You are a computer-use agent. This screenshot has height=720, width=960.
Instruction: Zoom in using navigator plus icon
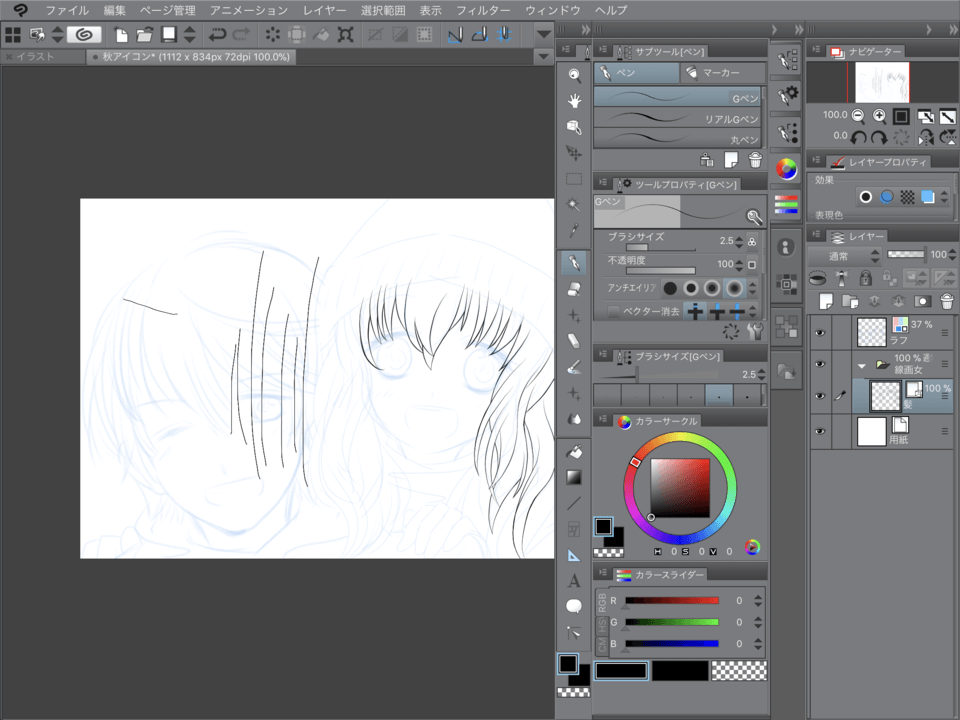[879, 116]
